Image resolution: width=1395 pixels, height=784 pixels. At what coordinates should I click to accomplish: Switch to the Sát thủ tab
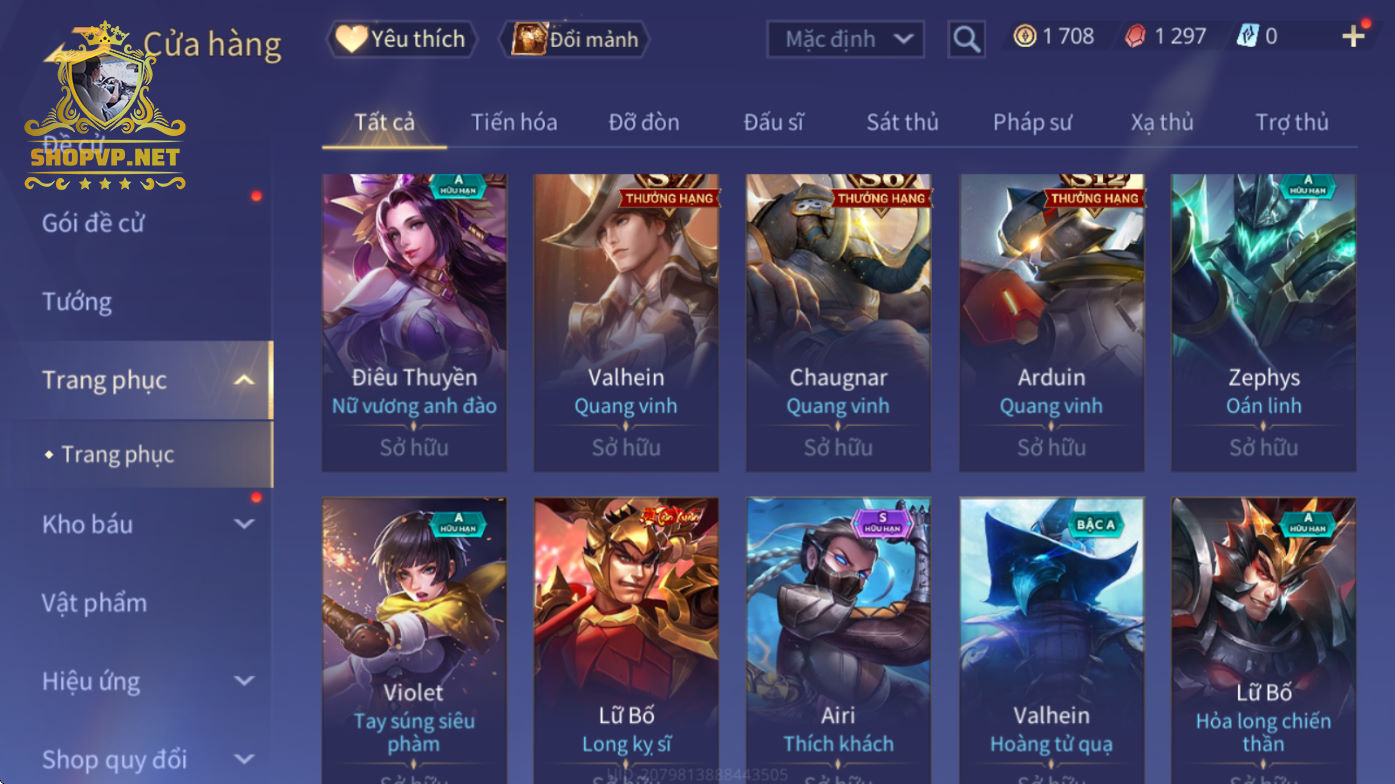point(902,123)
